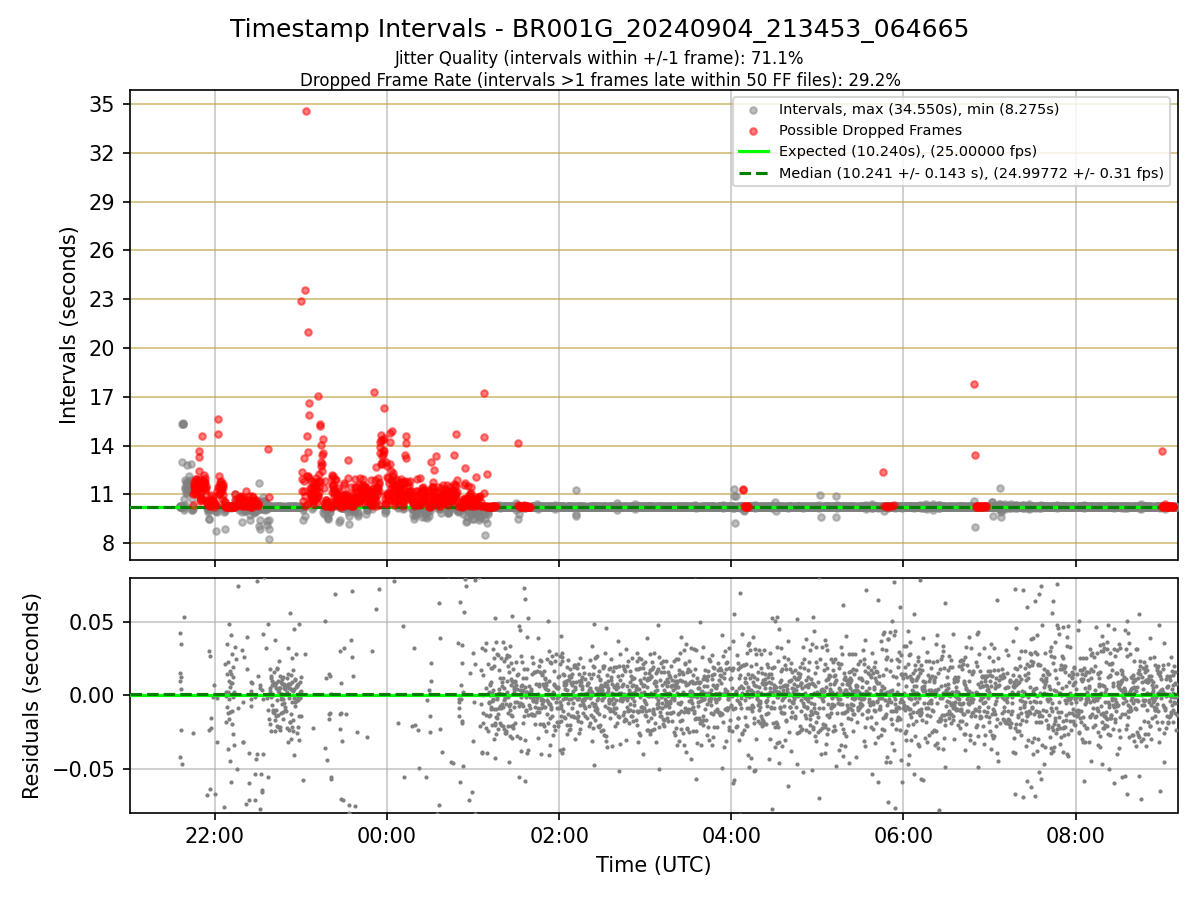The height and width of the screenshot is (900, 1200).
Task: Click the residuals tick label '−0.05'
Action: coord(84,769)
